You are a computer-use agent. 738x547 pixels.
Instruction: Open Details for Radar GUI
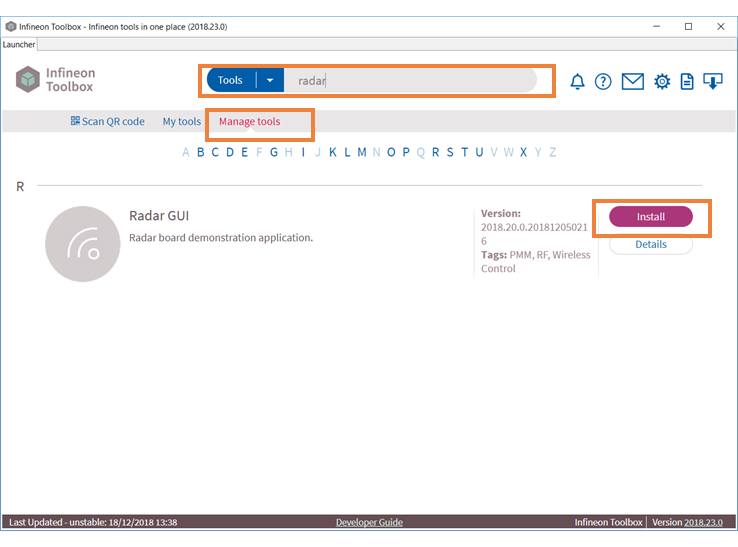[651, 244]
